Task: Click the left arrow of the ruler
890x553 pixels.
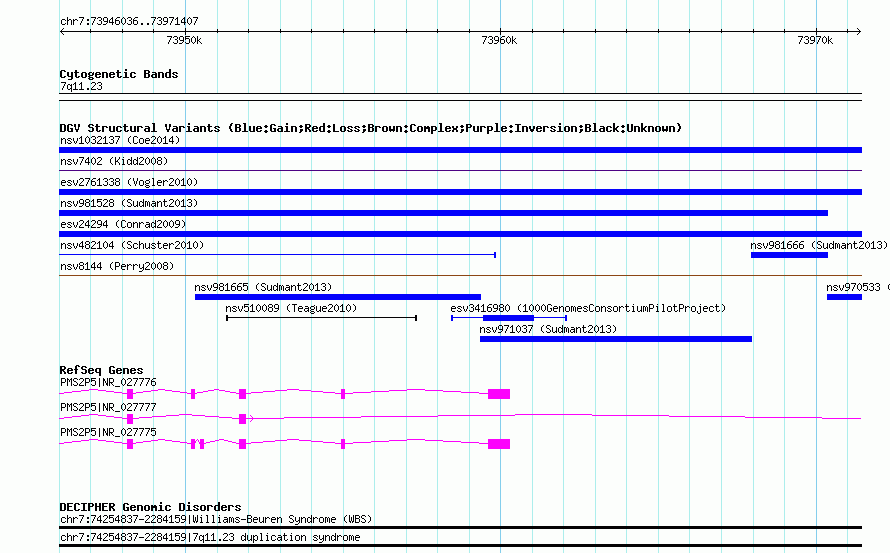Action: [x=62, y=32]
